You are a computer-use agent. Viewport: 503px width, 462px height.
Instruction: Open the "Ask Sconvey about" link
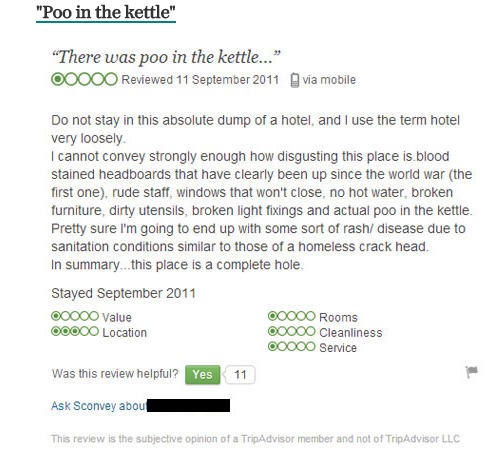(99, 406)
